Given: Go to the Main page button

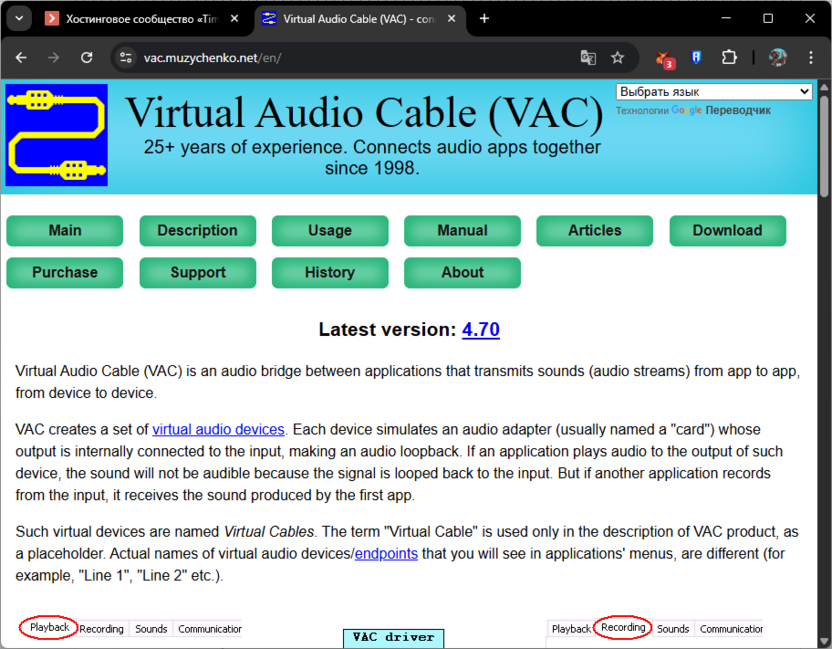Looking at the screenshot, I should [65, 230].
